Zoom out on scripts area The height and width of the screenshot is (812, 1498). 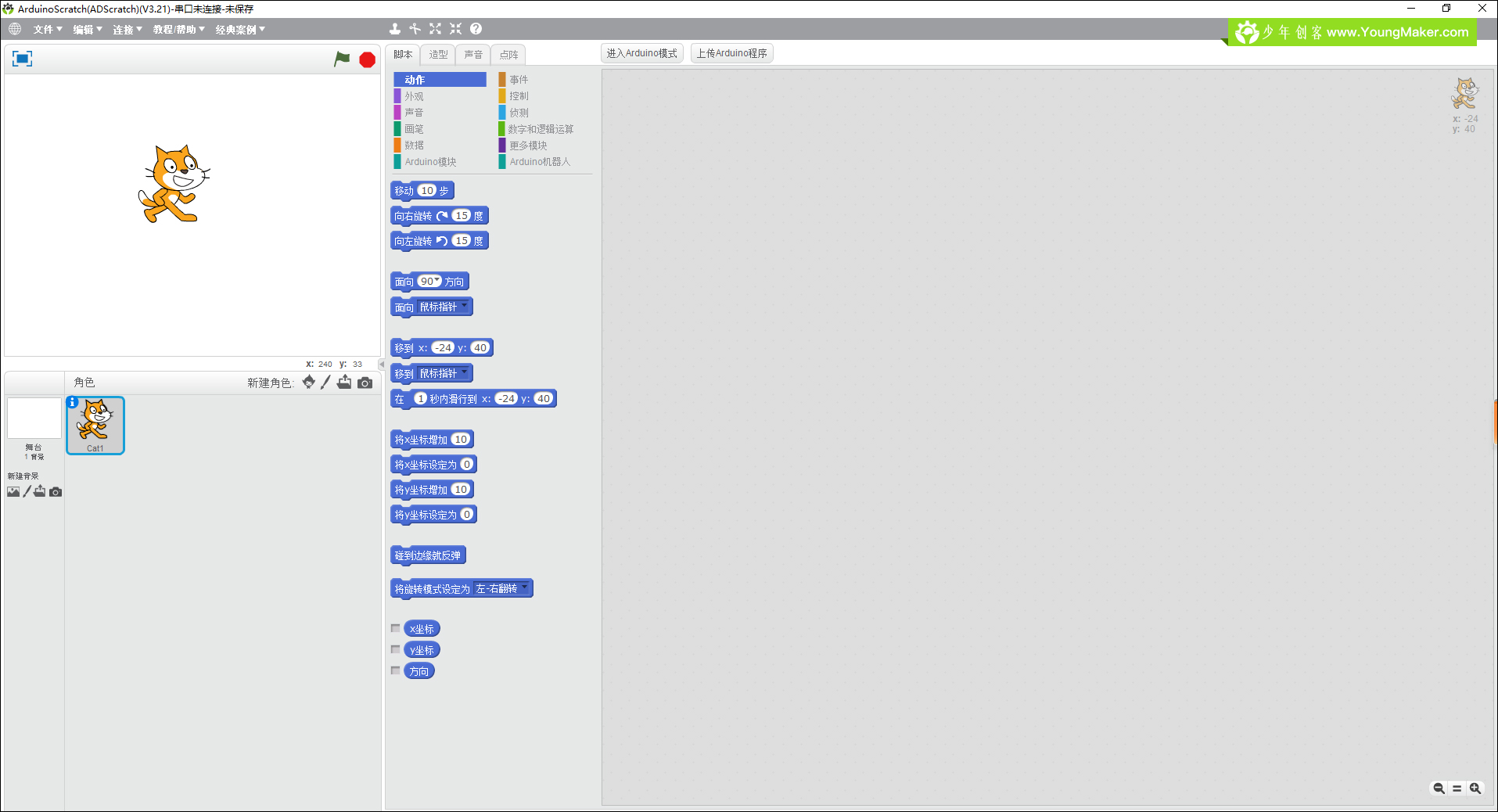[1439, 789]
